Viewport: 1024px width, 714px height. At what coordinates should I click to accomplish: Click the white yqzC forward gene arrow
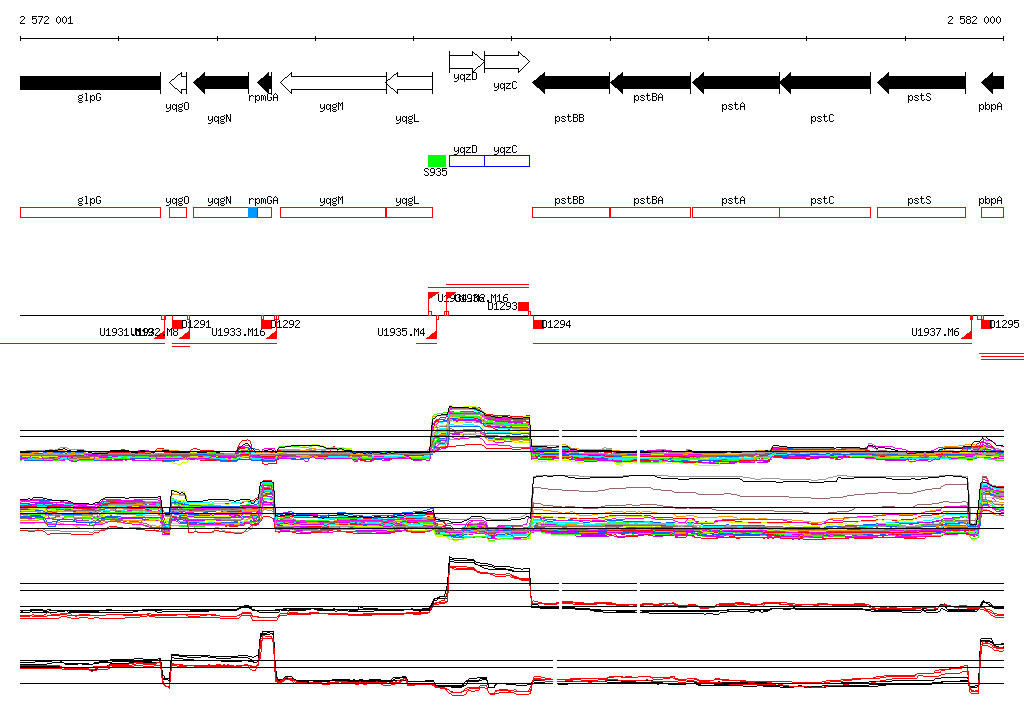[507, 62]
